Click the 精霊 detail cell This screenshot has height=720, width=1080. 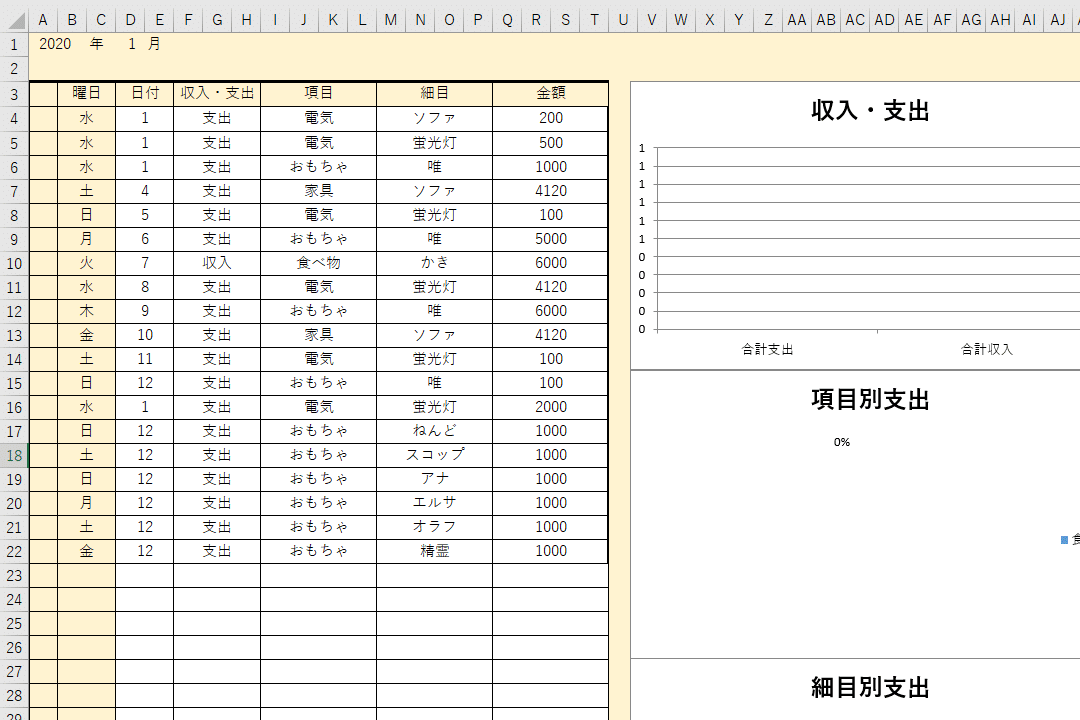pyautogui.click(x=435, y=551)
